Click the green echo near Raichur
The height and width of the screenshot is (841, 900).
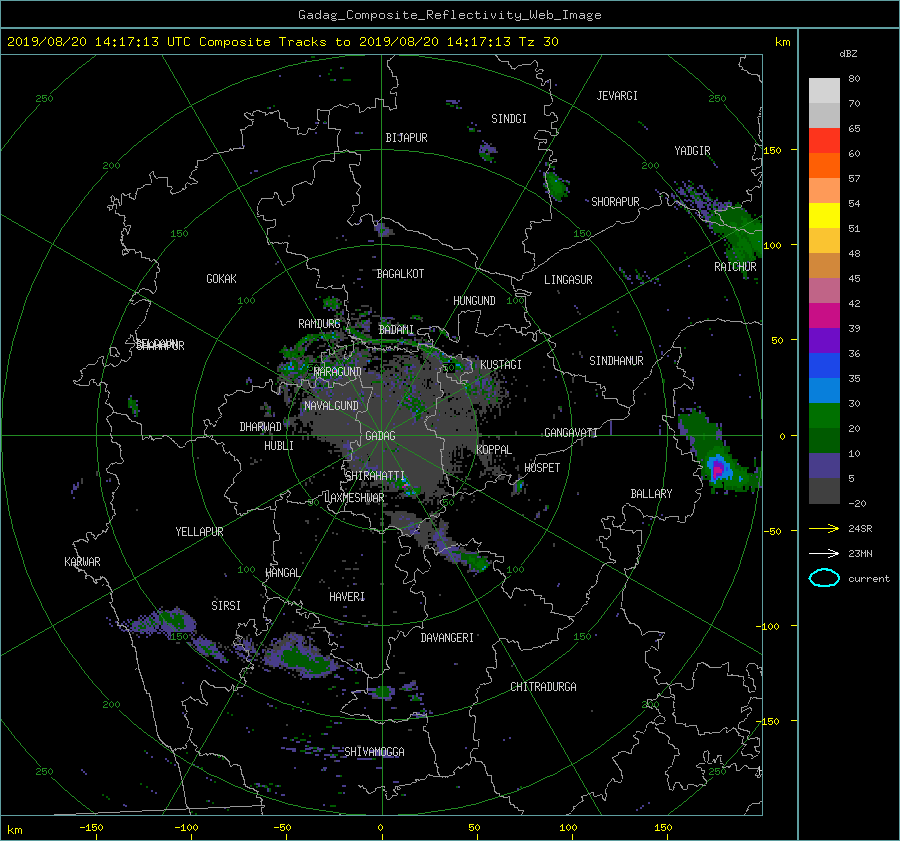[x=740, y=231]
